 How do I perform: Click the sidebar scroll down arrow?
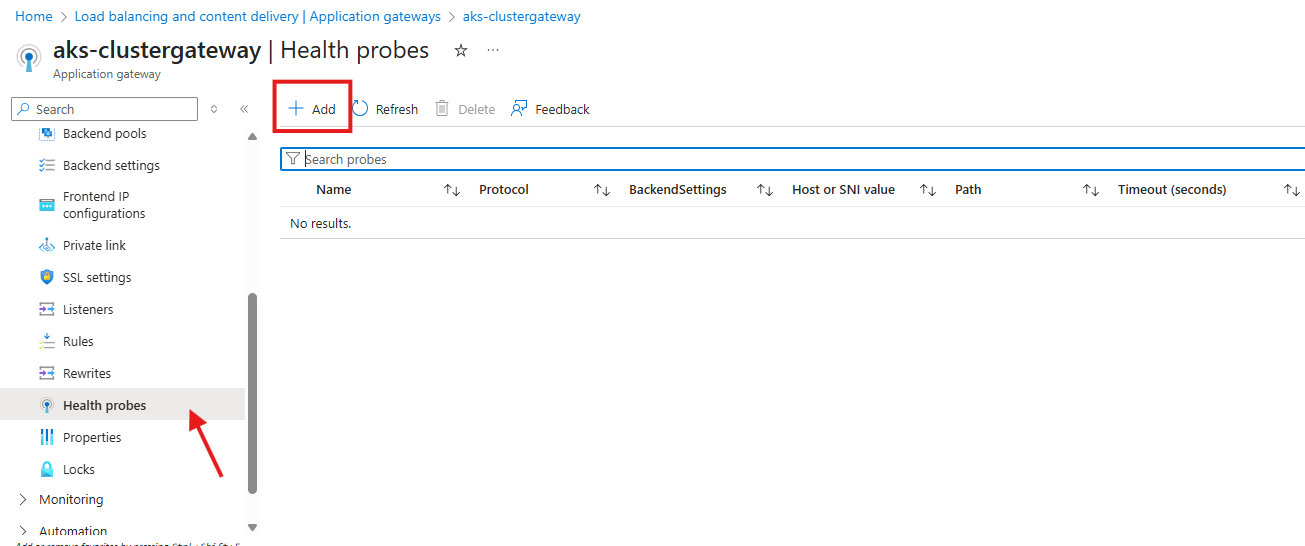tap(252, 527)
